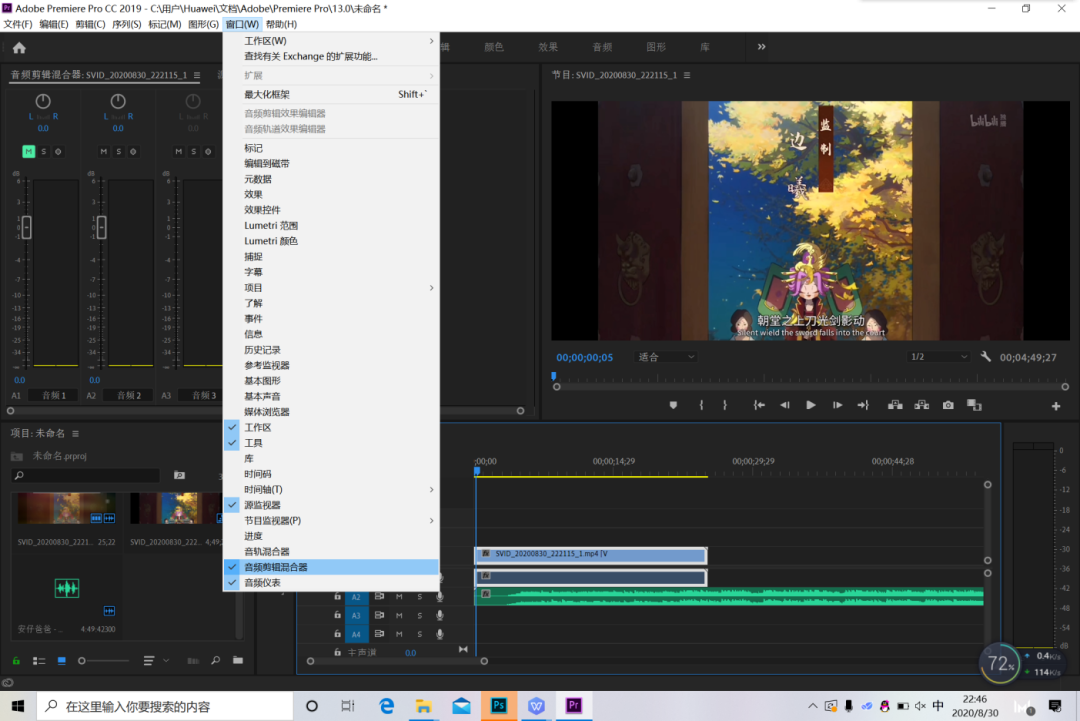Open the Project panel menu icon
The width and height of the screenshot is (1080, 721).
tap(76, 433)
